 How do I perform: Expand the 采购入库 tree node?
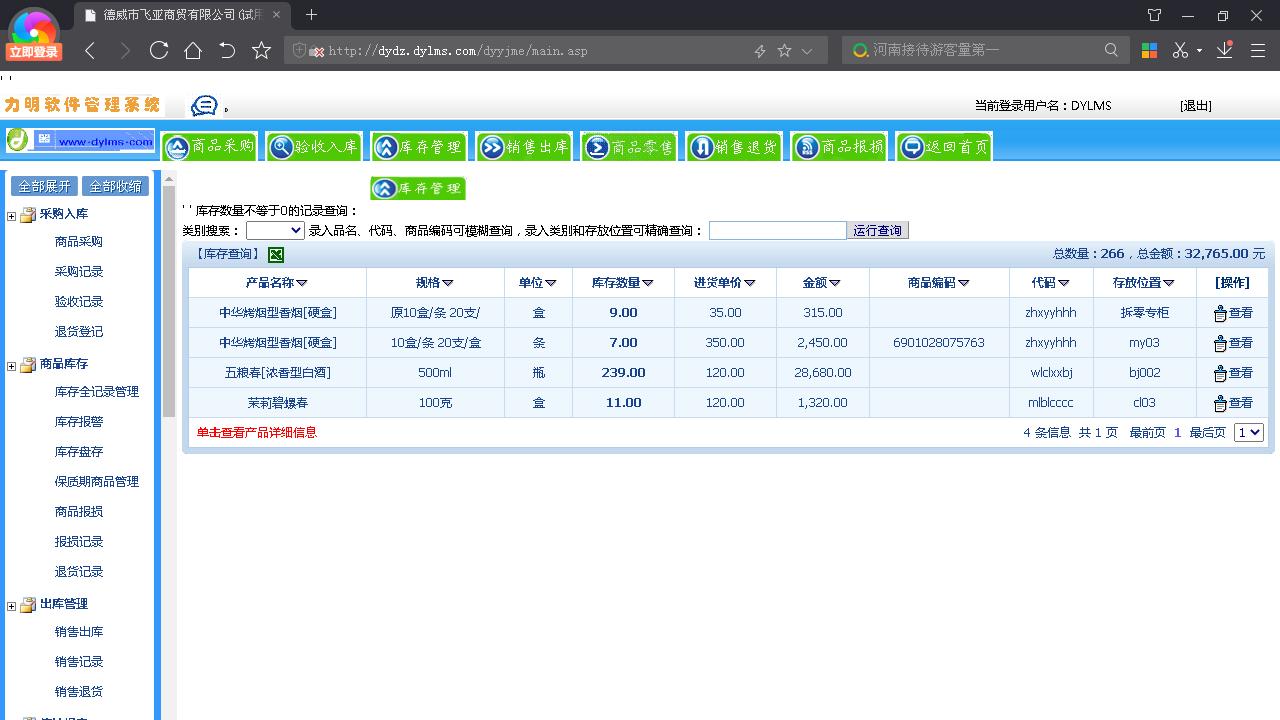[x=12, y=216]
